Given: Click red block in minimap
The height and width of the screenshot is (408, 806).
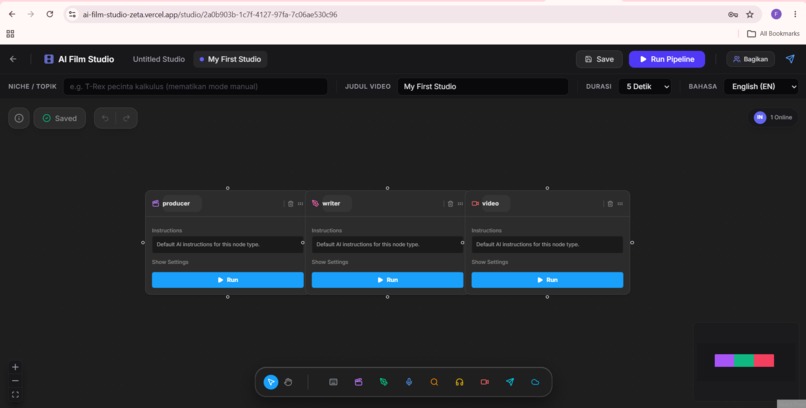Looking at the screenshot, I should [764, 361].
